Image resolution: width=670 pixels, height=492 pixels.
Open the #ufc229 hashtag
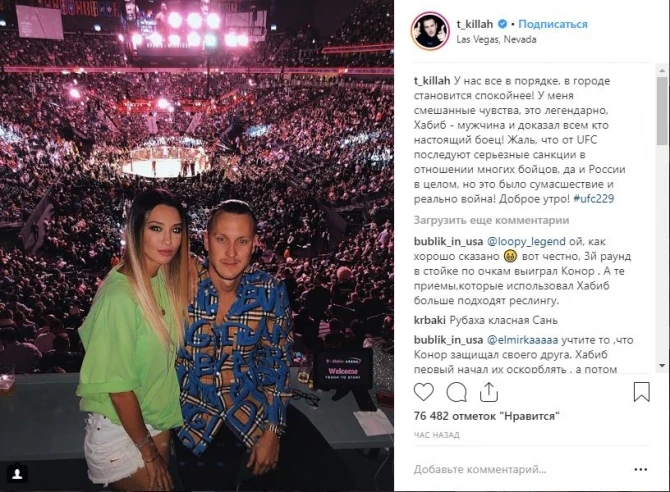point(594,199)
